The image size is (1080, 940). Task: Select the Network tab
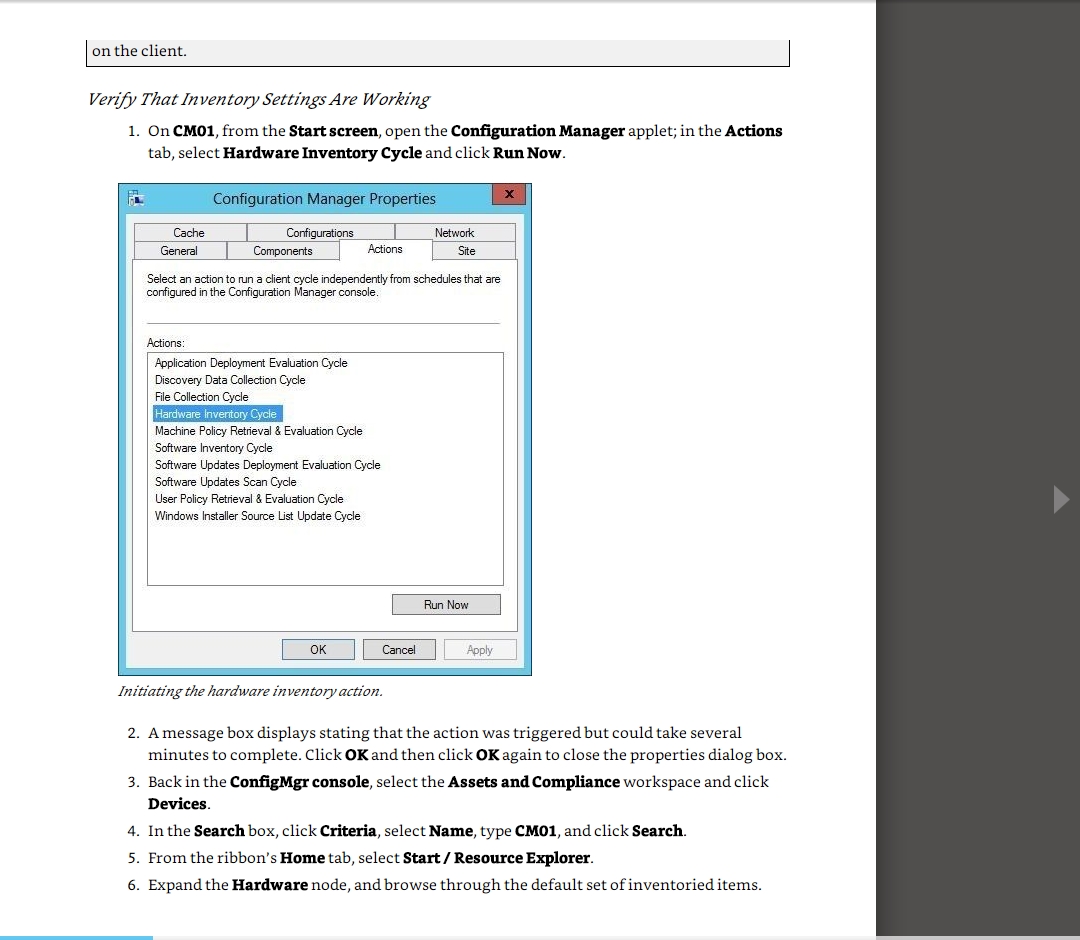pos(454,233)
